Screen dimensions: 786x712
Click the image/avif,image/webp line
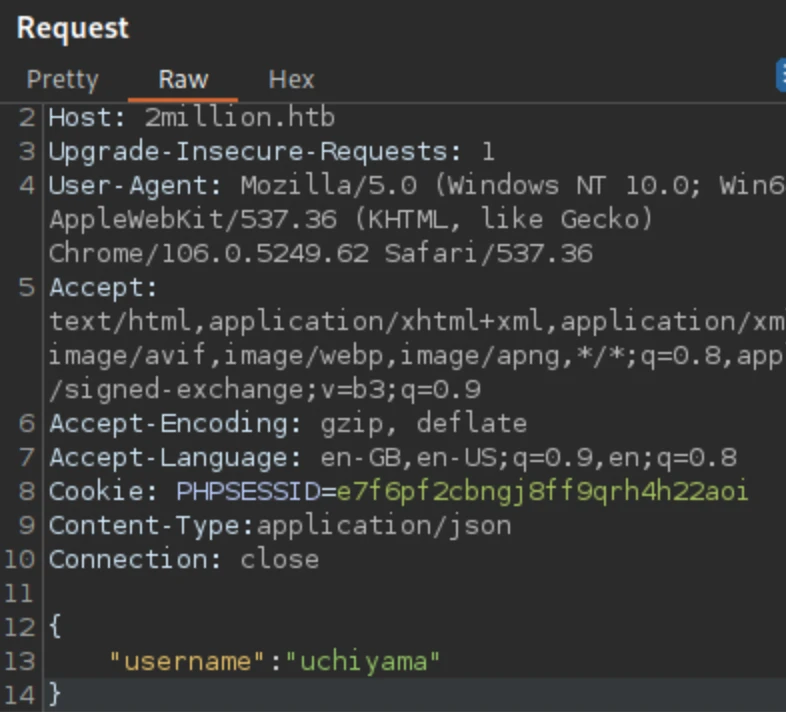click(x=417, y=355)
